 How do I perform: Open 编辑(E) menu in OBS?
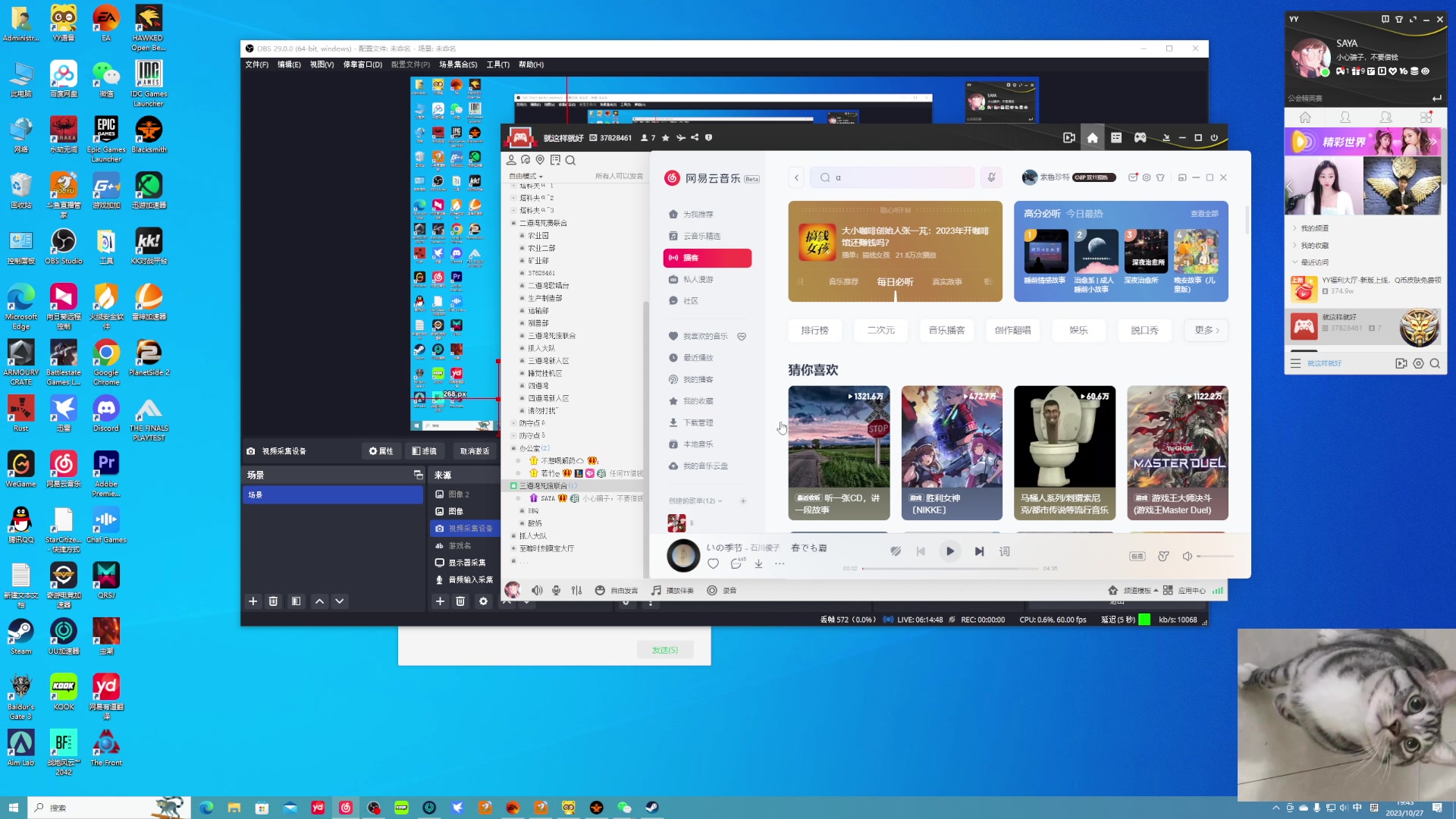click(289, 64)
